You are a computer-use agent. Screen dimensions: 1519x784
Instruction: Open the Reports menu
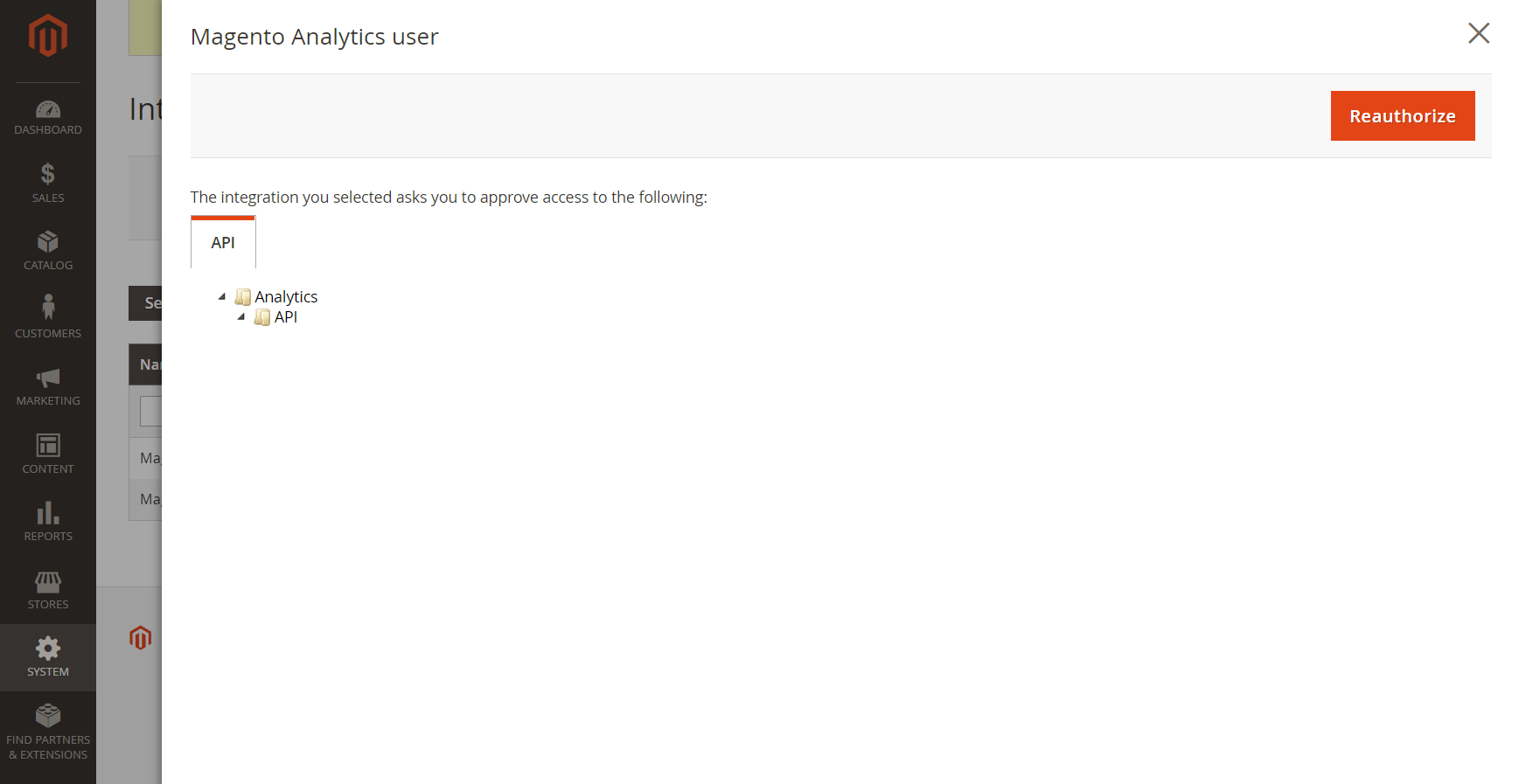(x=48, y=523)
